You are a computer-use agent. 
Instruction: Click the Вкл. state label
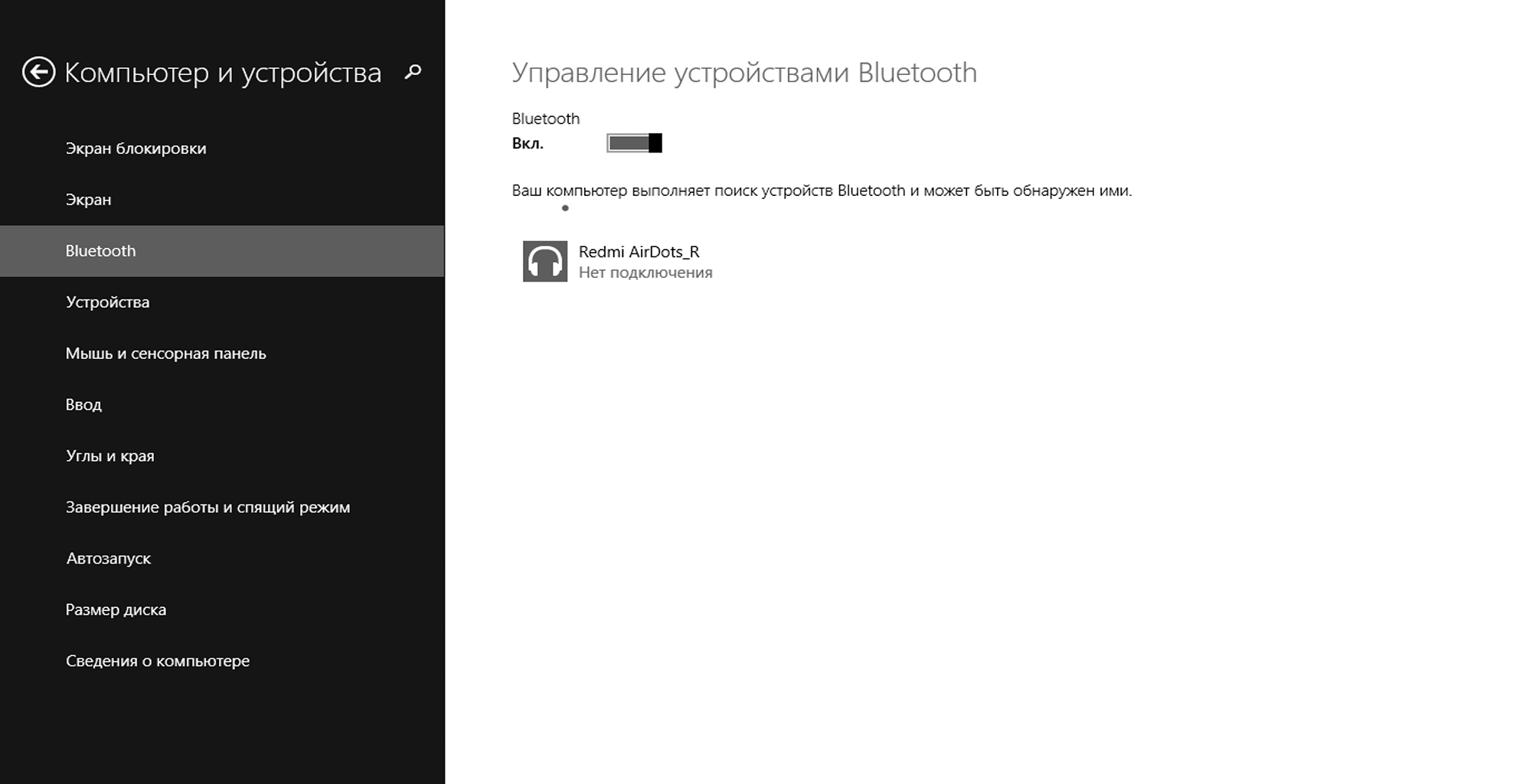[x=528, y=144]
